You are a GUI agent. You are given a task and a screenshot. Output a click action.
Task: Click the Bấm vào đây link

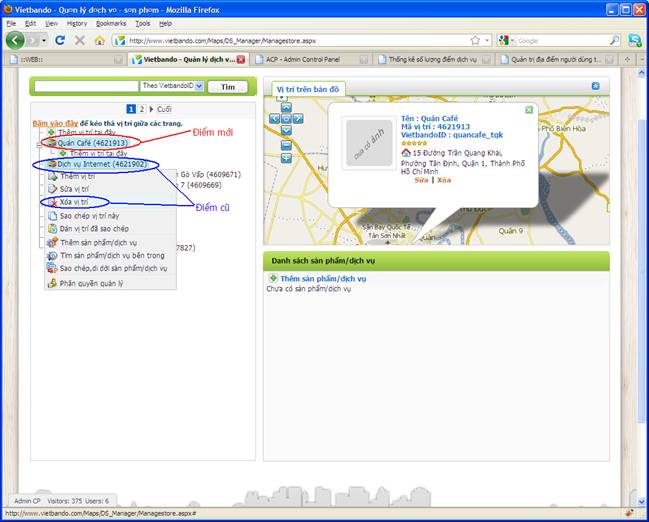55,123
